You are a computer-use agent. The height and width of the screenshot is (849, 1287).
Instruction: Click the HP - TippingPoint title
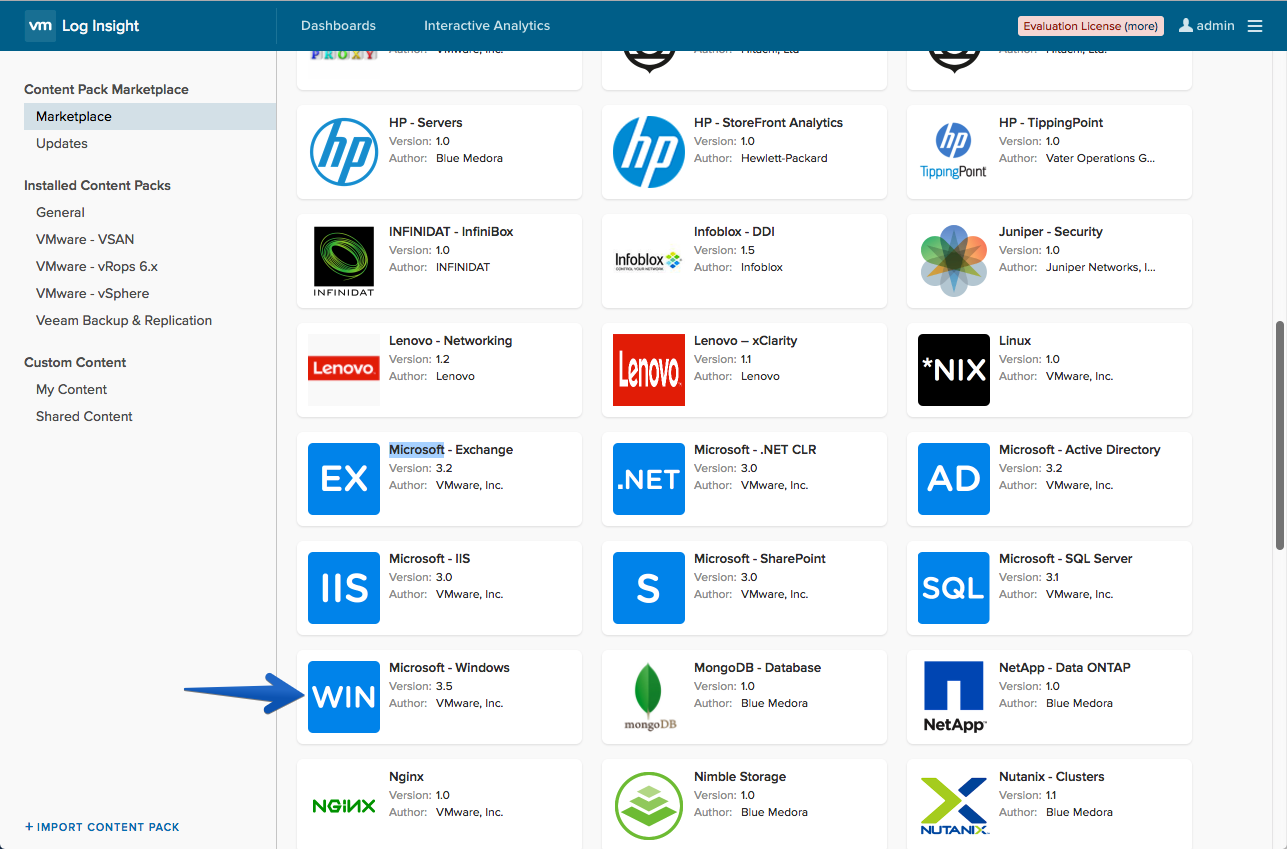1051,123
